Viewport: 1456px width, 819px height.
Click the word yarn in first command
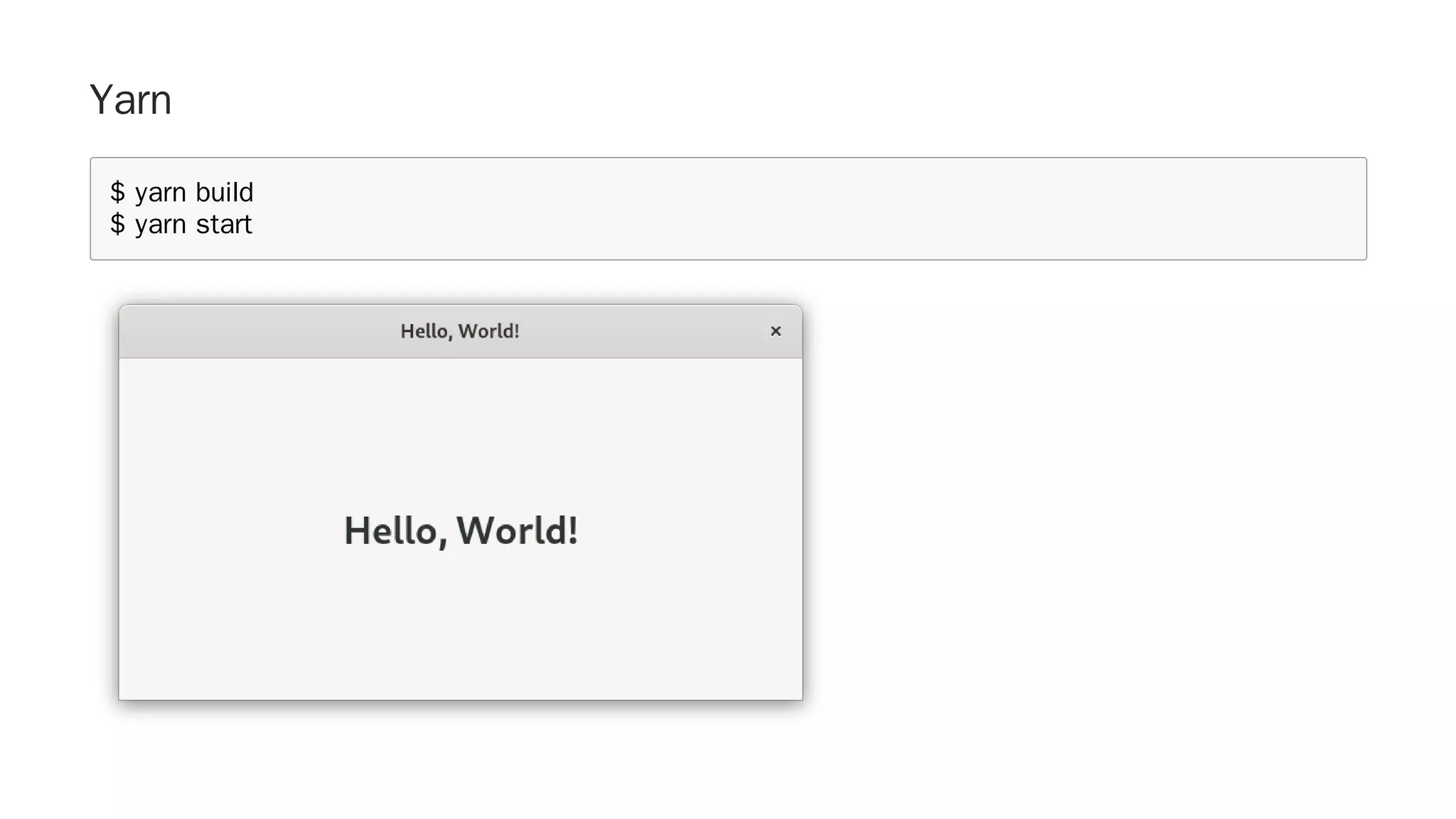coord(161,194)
